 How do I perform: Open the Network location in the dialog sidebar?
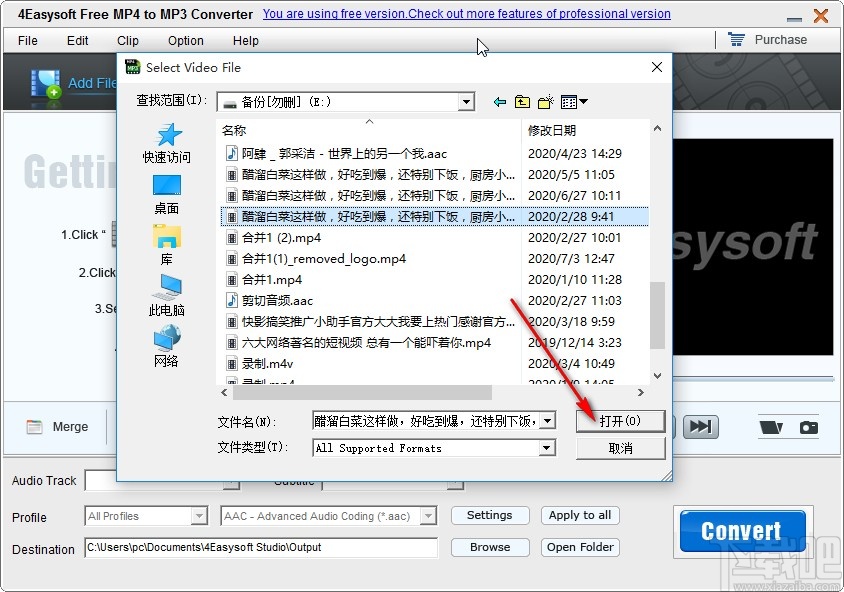click(x=166, y=342)
